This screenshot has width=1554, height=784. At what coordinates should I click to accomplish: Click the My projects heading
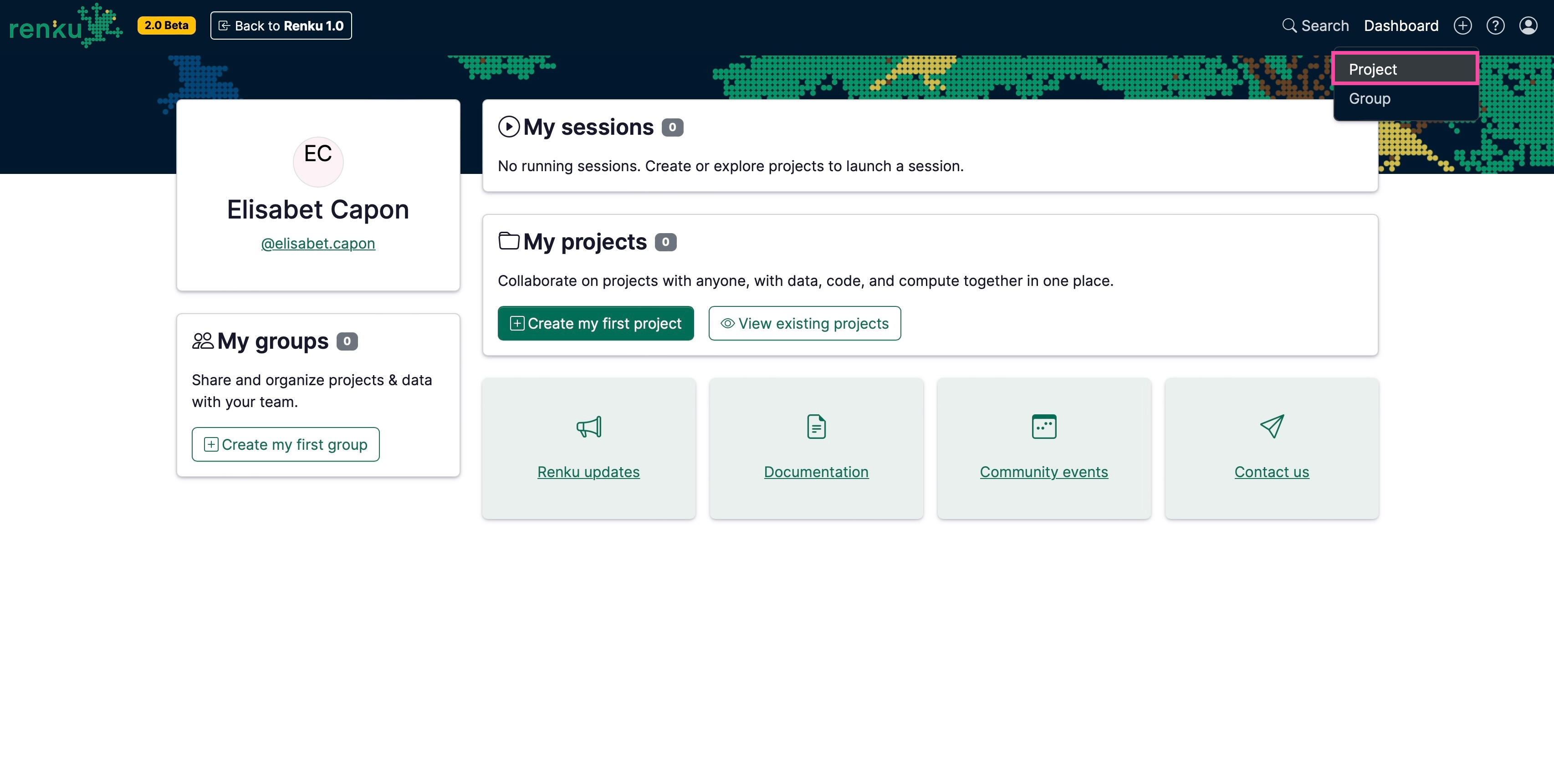[585, 241]
